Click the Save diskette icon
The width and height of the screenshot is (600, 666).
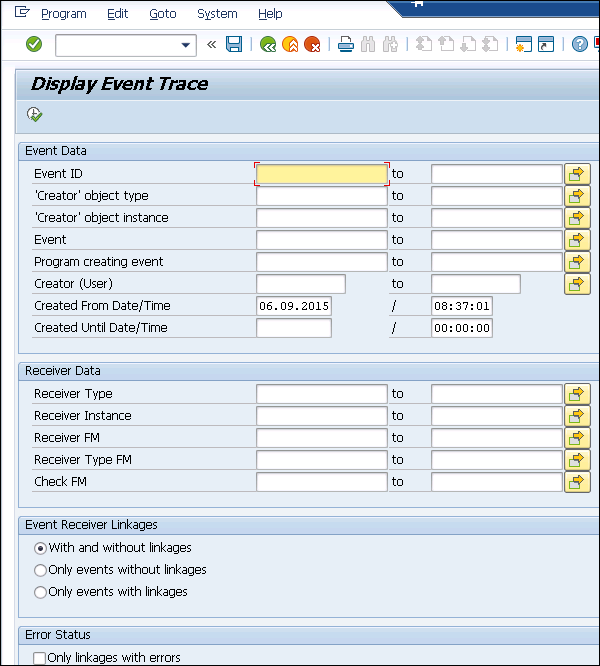click(x=234, y=44)
